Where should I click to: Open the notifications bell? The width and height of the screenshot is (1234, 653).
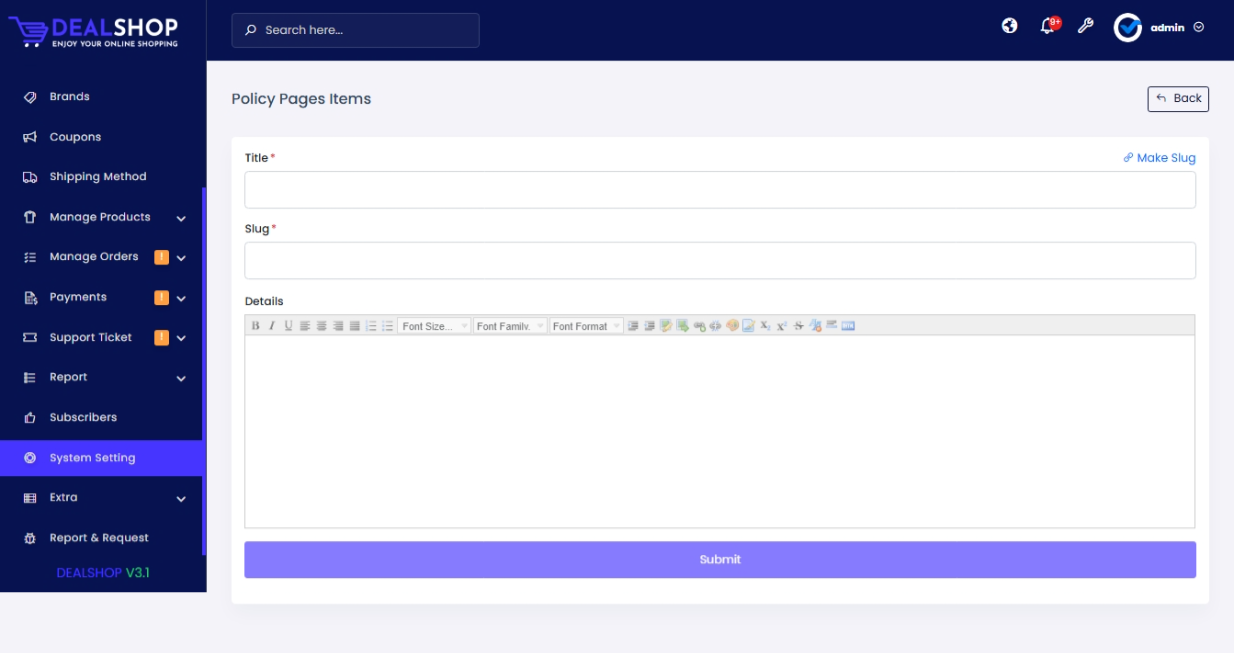click(1048, 27)
